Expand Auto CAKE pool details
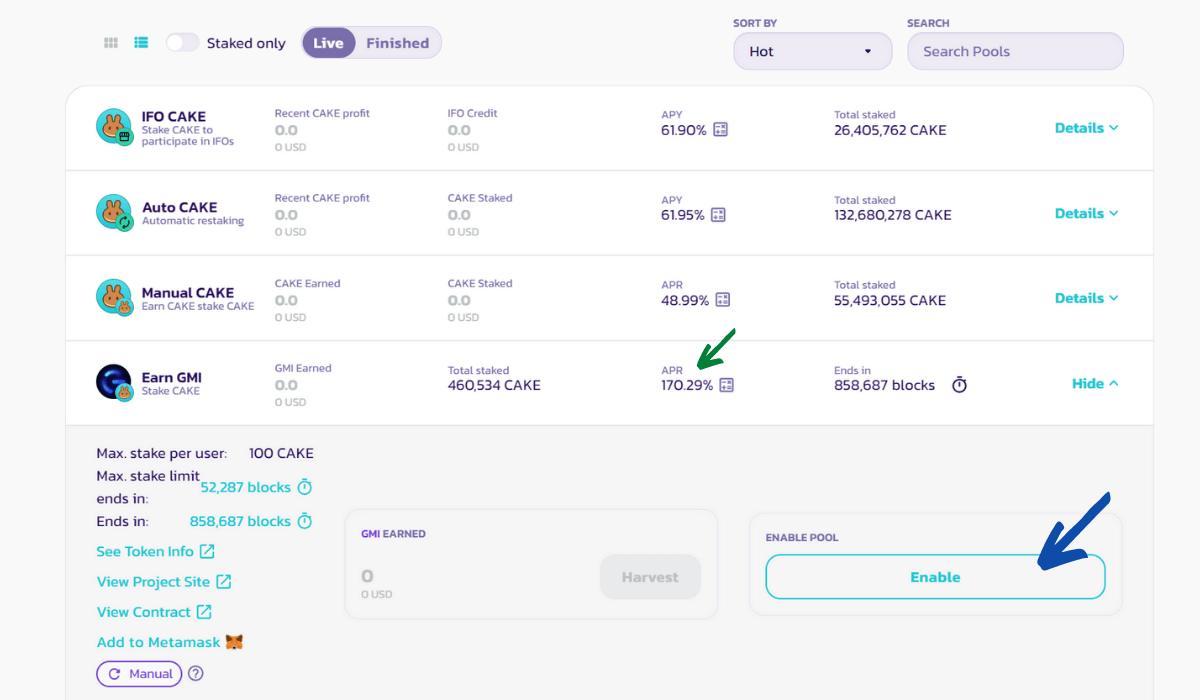1200x700 pixels. pos(1087,213)
